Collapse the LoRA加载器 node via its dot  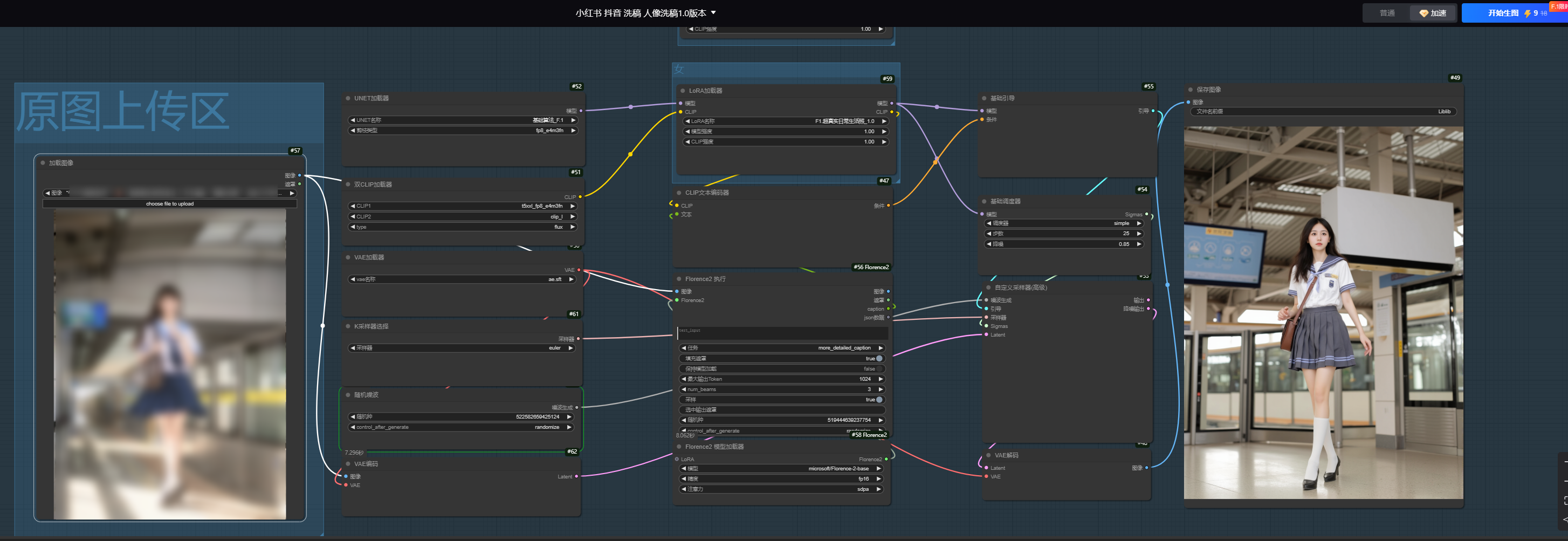(682, 91)
